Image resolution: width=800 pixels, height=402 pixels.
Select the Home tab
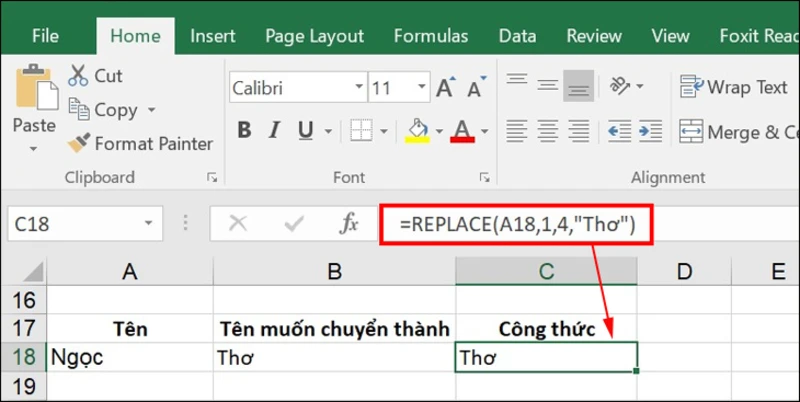coord(135,36)
